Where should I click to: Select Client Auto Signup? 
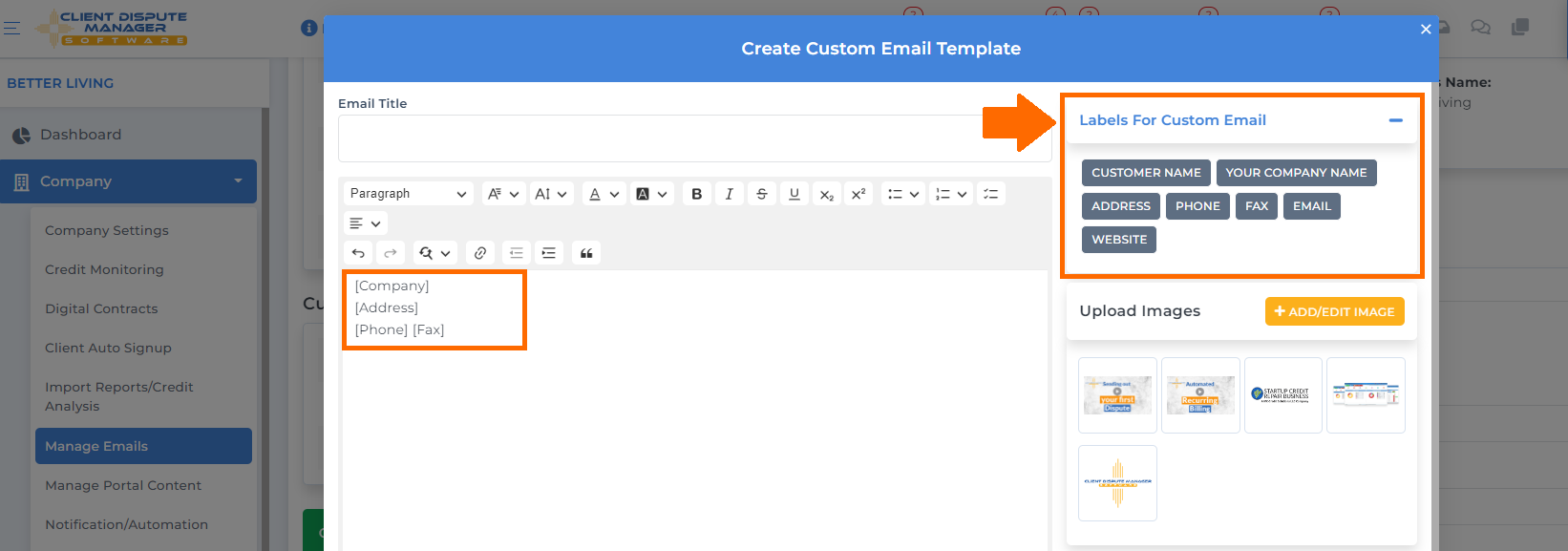pos(108,348)
